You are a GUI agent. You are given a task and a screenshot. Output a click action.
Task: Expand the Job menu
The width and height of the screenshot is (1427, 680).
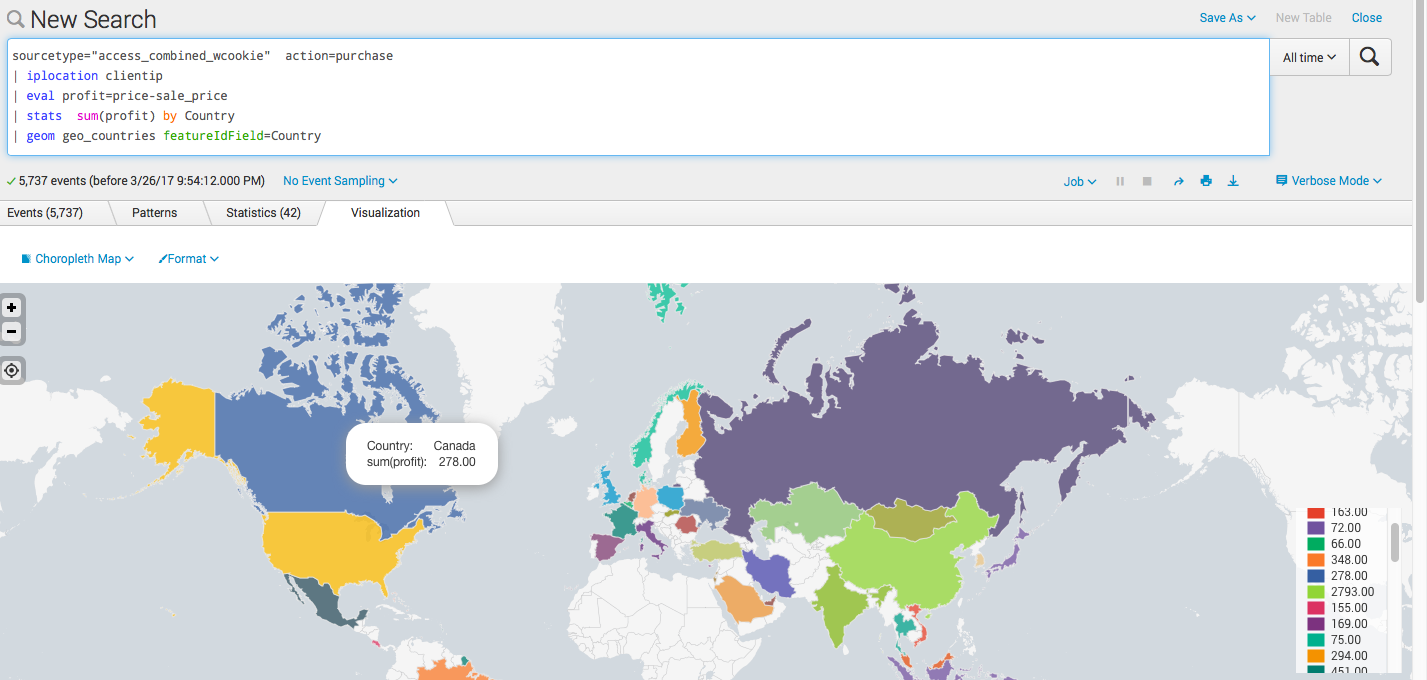click(x=1078, y=181)
